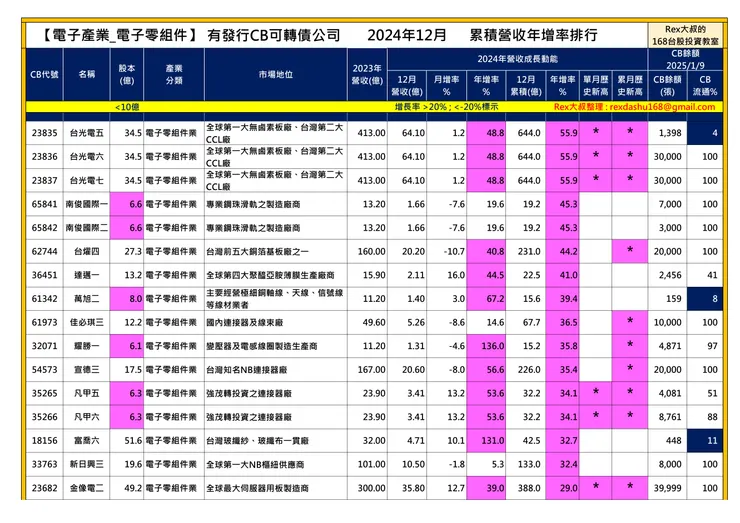Click the CB流通% column header
The height and width of the screenshot is (523, 740).
[705, 85]
